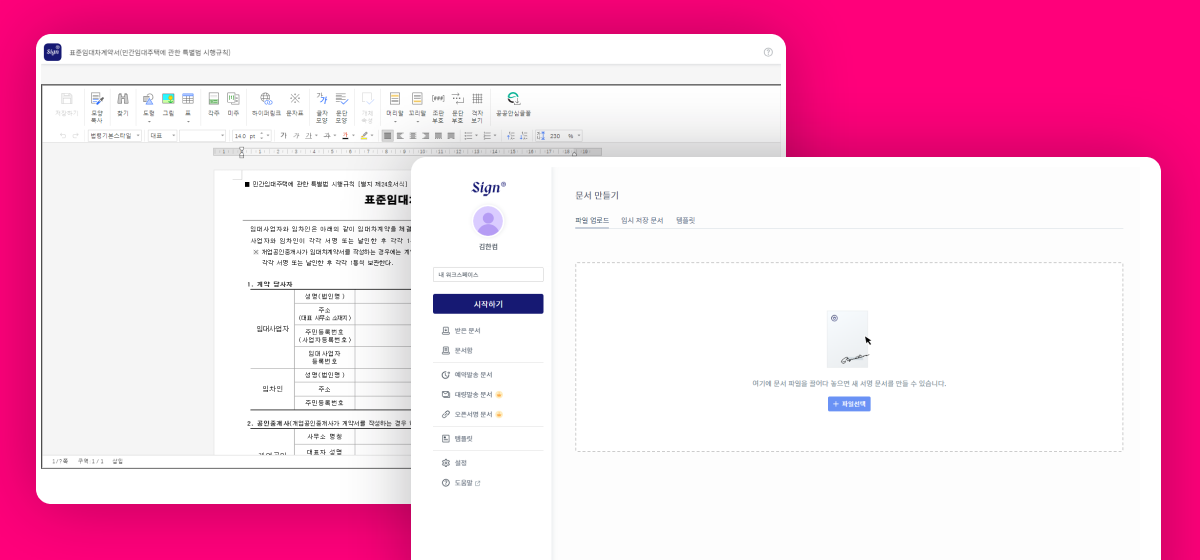Switch to 템플릿 tab in 문서 만들기

click(685, 219)
